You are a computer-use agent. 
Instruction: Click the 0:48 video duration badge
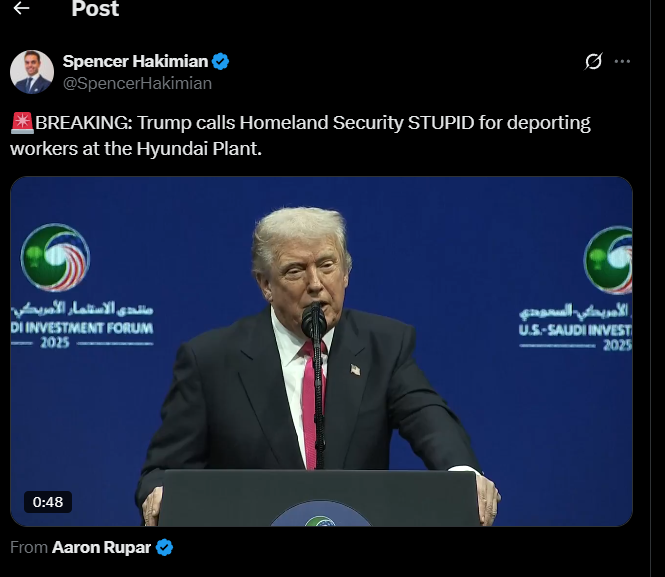pos(48,502)
